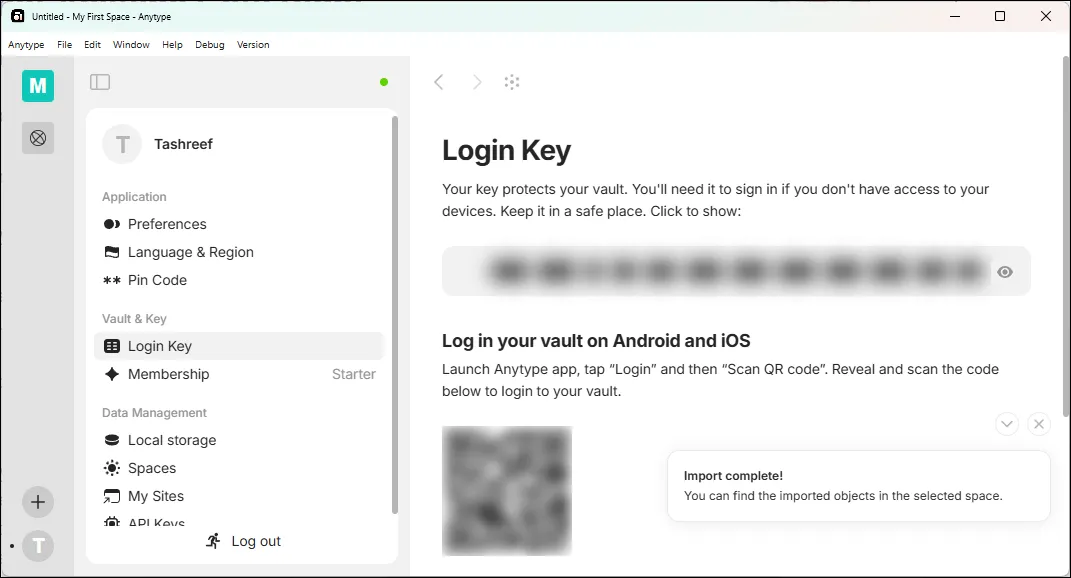Click the forward navigation chevron
1071x578 pixels.
click(477, 82)
